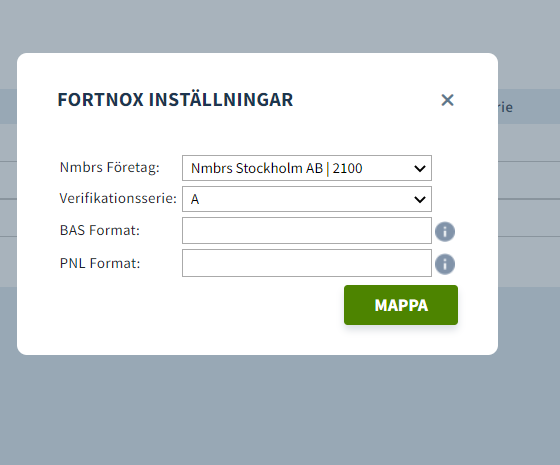
Task: Click partially hidden column header ending in 'rie'
Action: click(x=505, y=107)
